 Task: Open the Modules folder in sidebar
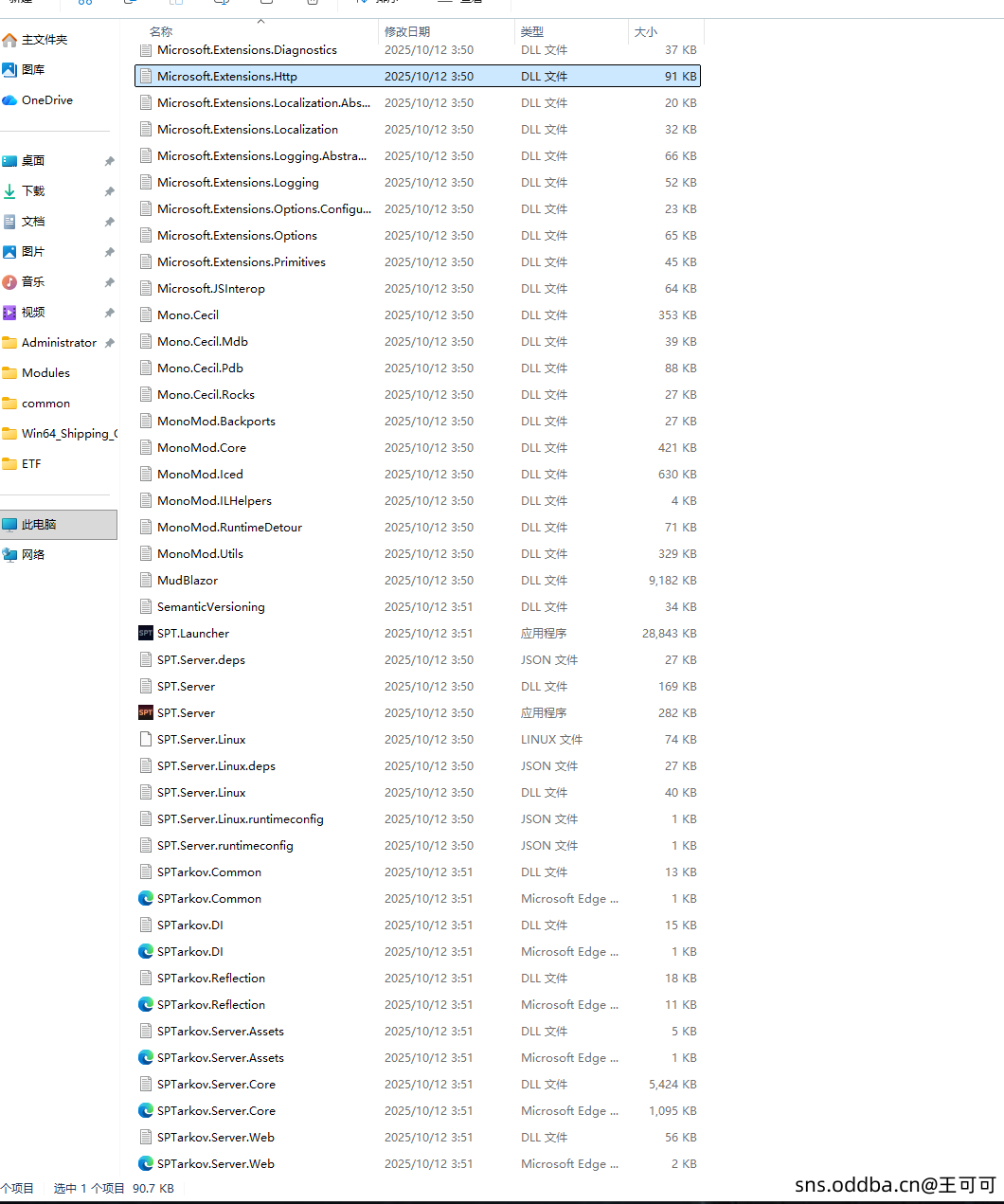tap(45, 373)
